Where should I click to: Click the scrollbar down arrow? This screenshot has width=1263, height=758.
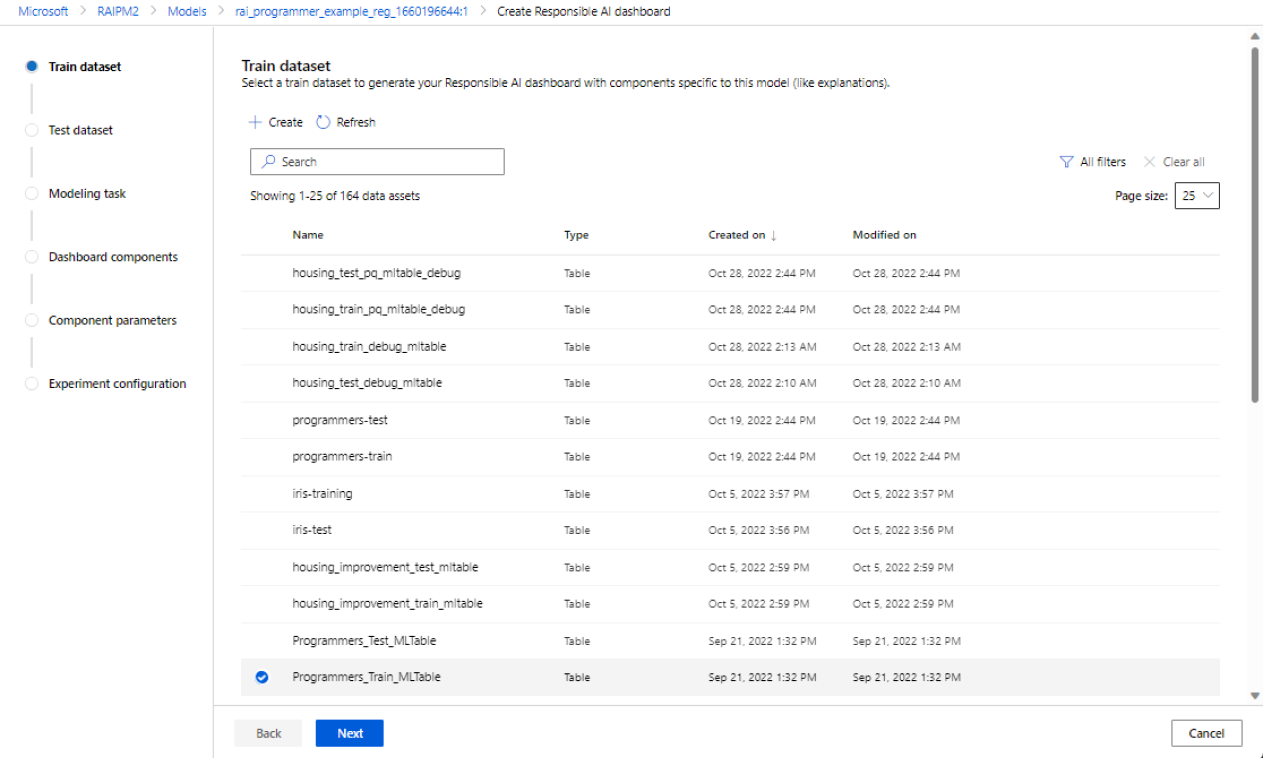pyautogui.click(x=1255, y=695)
